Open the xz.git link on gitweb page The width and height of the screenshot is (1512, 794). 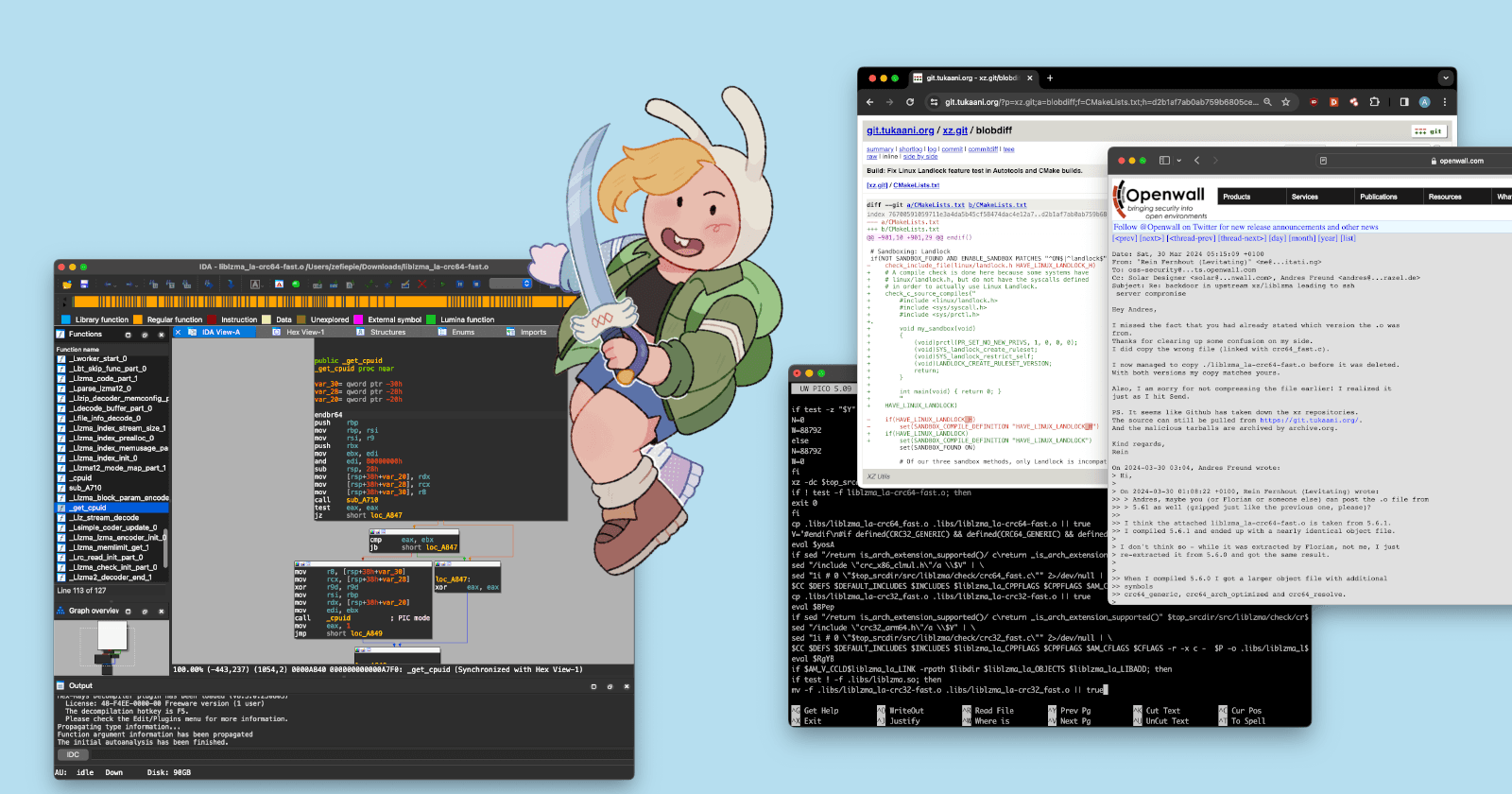click(955, 130)
